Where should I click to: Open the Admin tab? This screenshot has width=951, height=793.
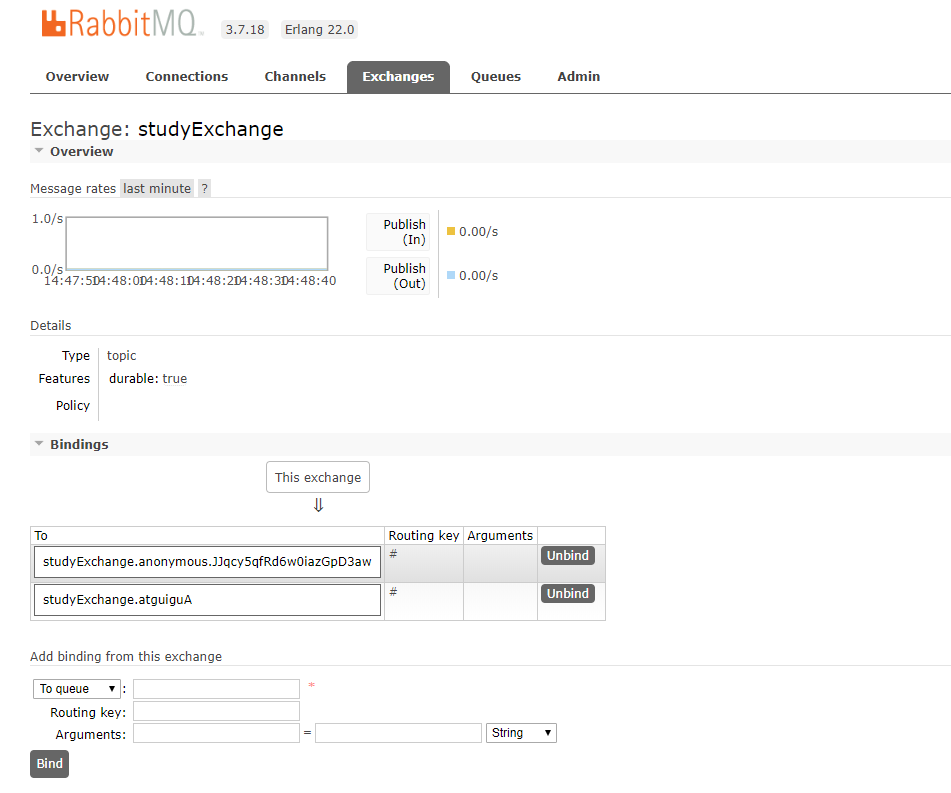pos(578,76)
